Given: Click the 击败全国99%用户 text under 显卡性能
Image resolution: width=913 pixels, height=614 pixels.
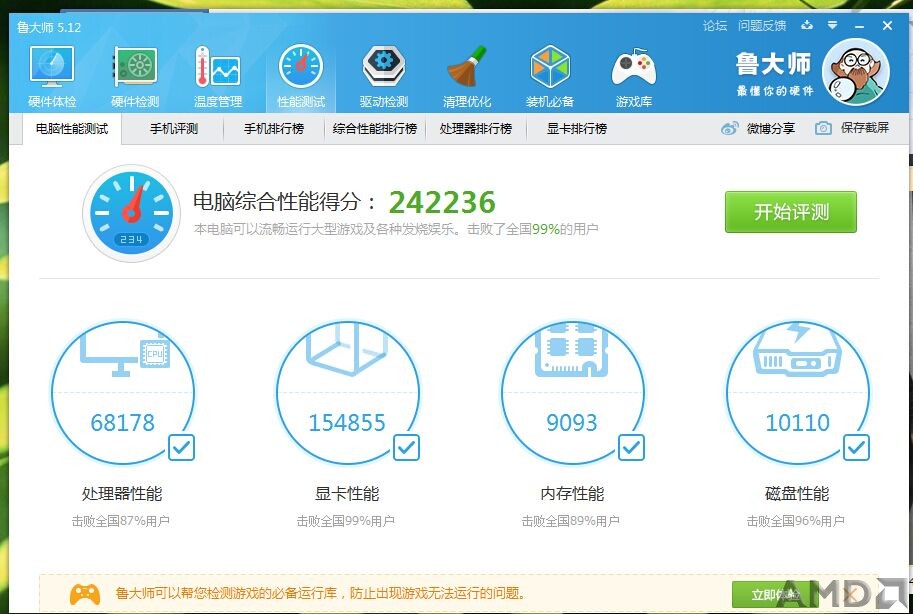Looking at the screenshot, I should (x=346, y=521).
